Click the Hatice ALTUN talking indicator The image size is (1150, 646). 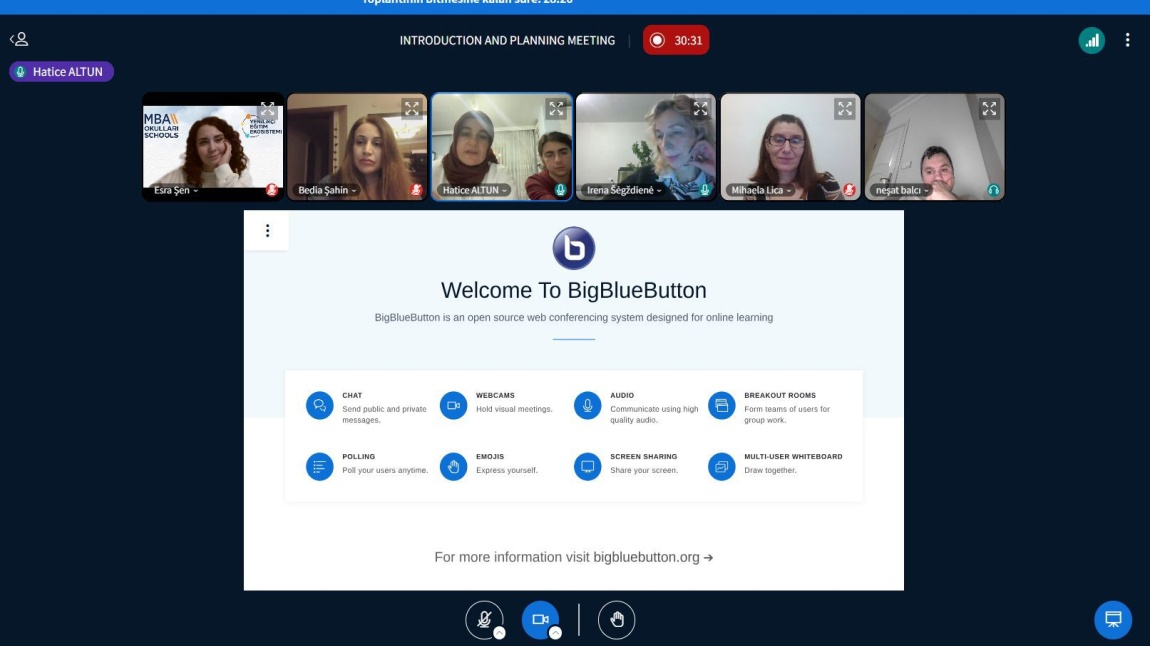(x=62, y=72)
